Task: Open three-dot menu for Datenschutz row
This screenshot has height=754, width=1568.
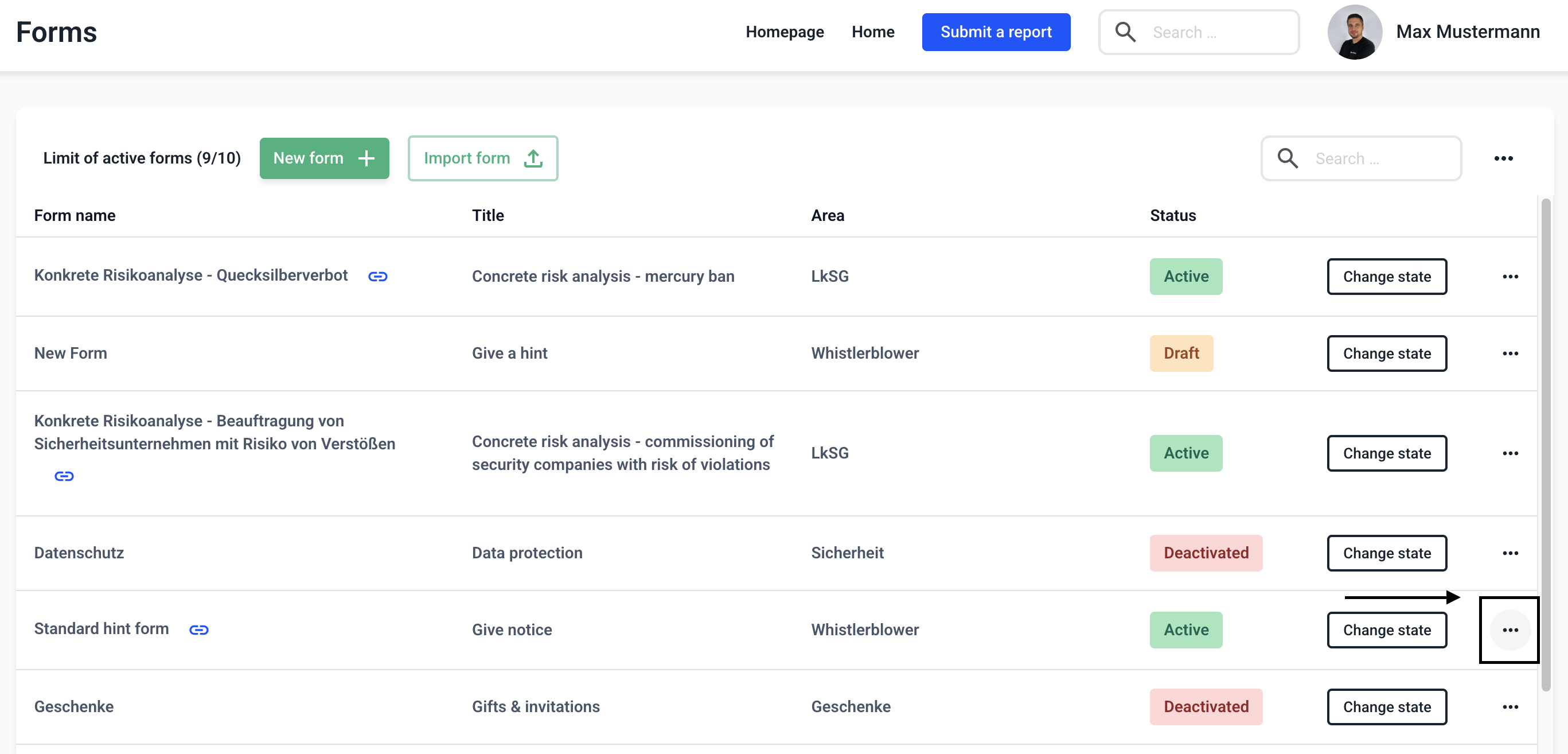Action: pos(1510,553)
